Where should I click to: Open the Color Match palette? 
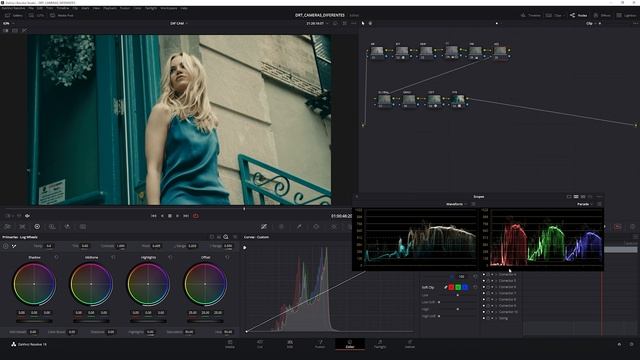[x=22, y=227]
